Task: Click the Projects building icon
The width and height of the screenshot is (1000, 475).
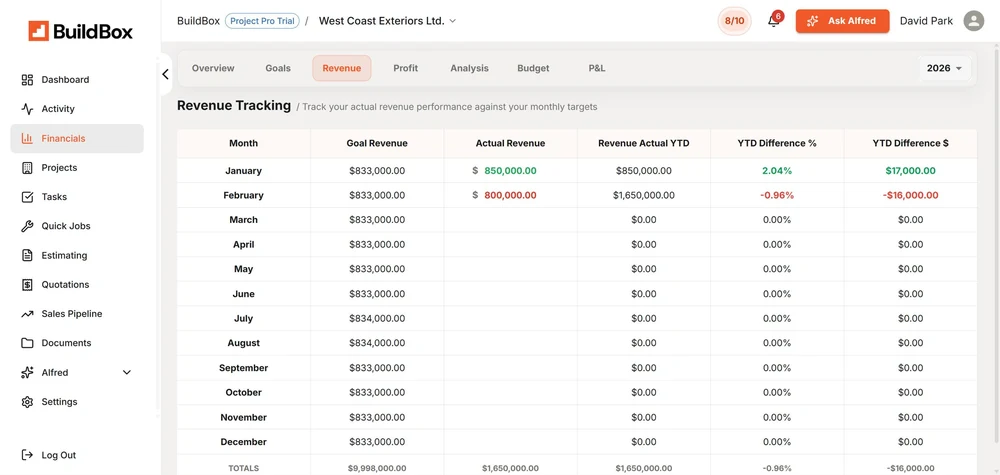Action: (27, 168)
